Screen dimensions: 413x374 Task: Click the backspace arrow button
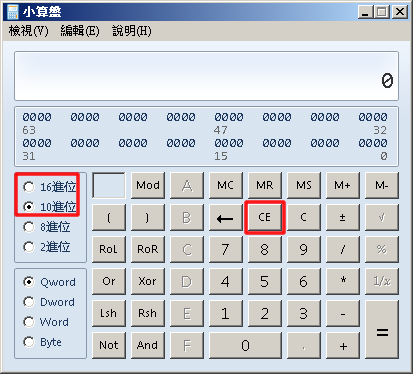[226, 217]
